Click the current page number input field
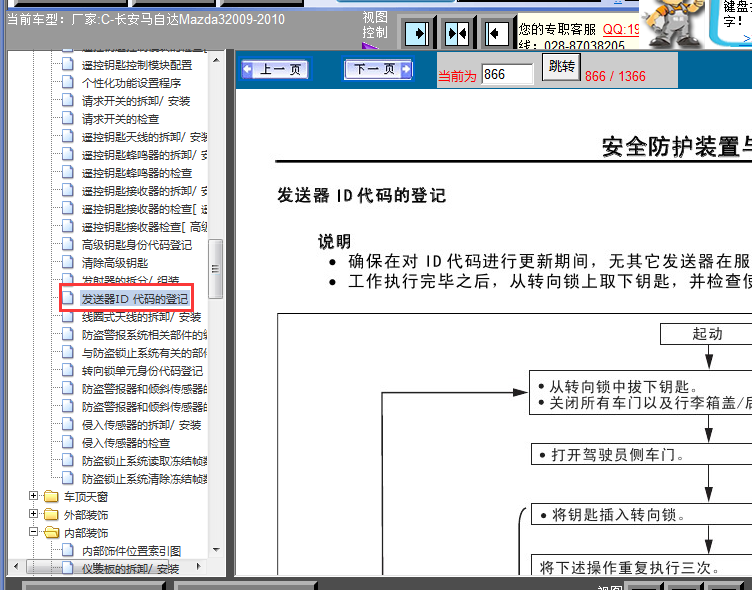Viewport: 752px width, 590px height. [507, 75]
